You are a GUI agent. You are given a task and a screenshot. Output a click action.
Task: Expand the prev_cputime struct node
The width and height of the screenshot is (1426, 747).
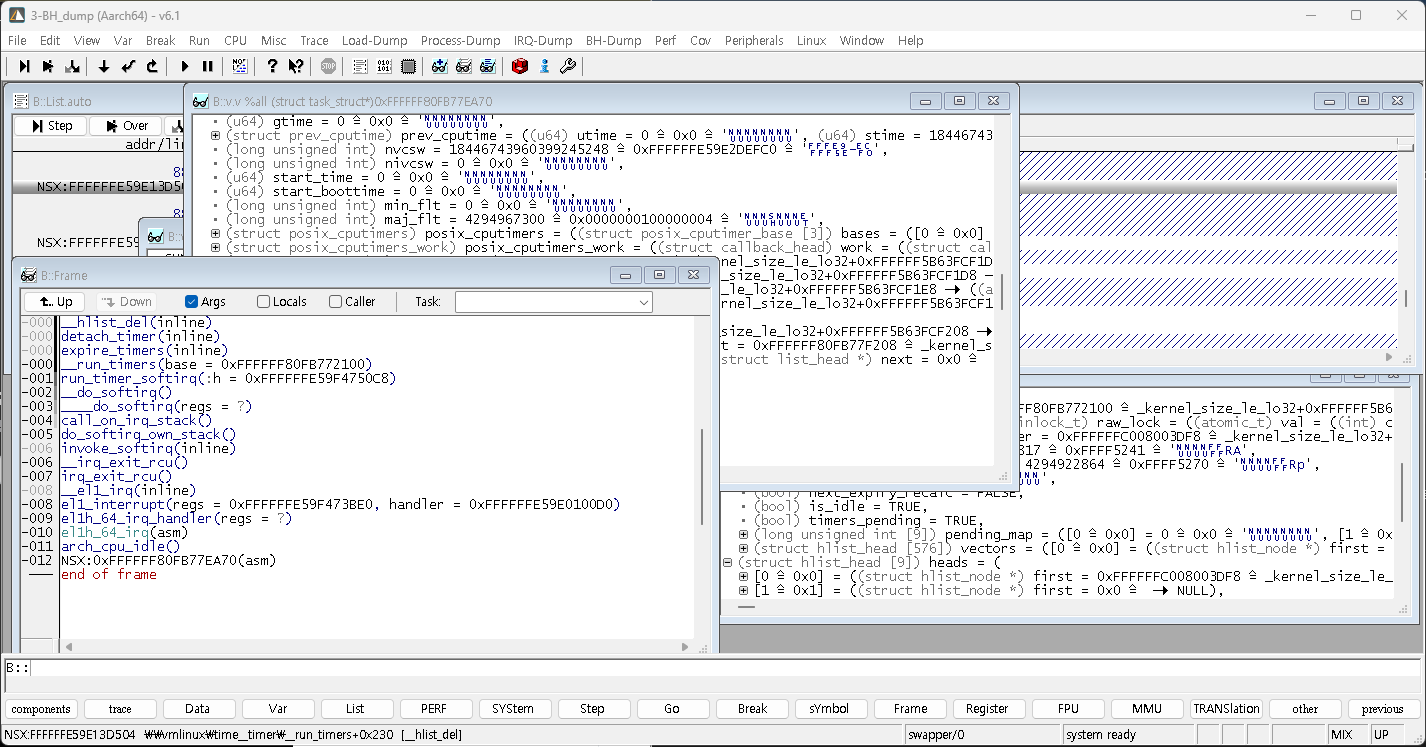click(216, 136)
